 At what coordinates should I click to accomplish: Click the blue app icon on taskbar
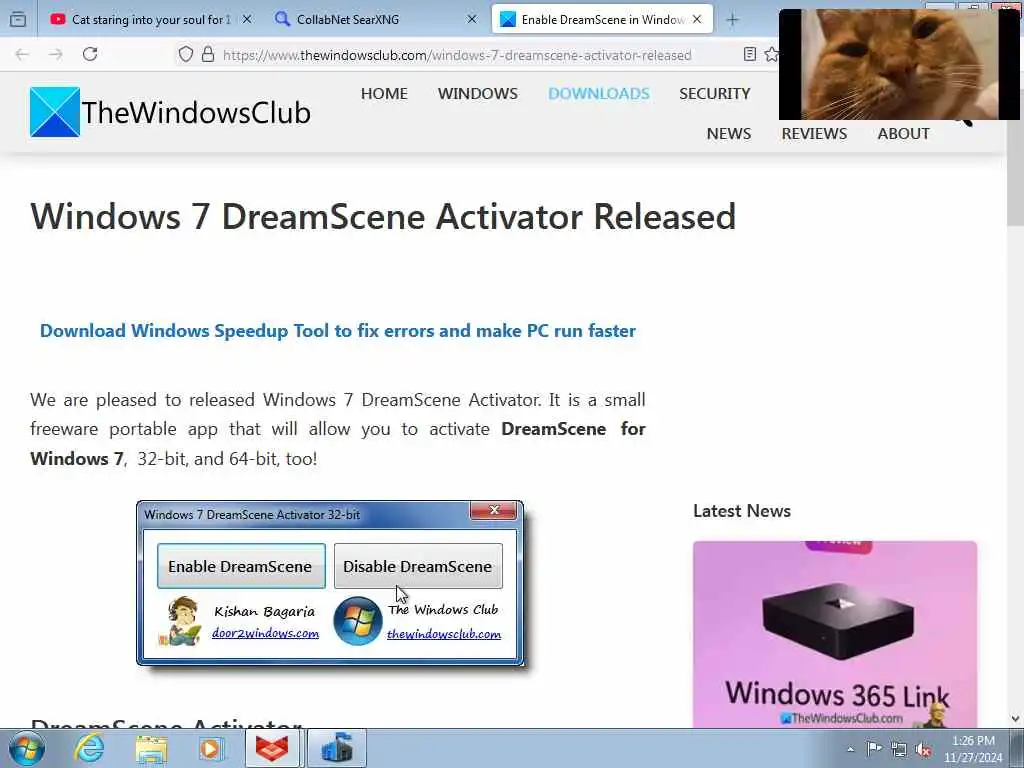pos(336,748)
